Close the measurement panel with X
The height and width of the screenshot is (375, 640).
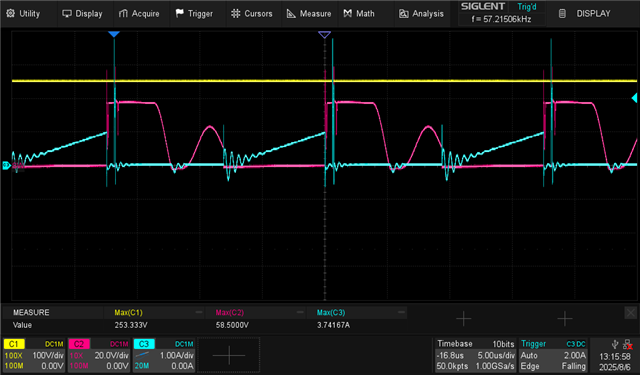click(630, 313)
